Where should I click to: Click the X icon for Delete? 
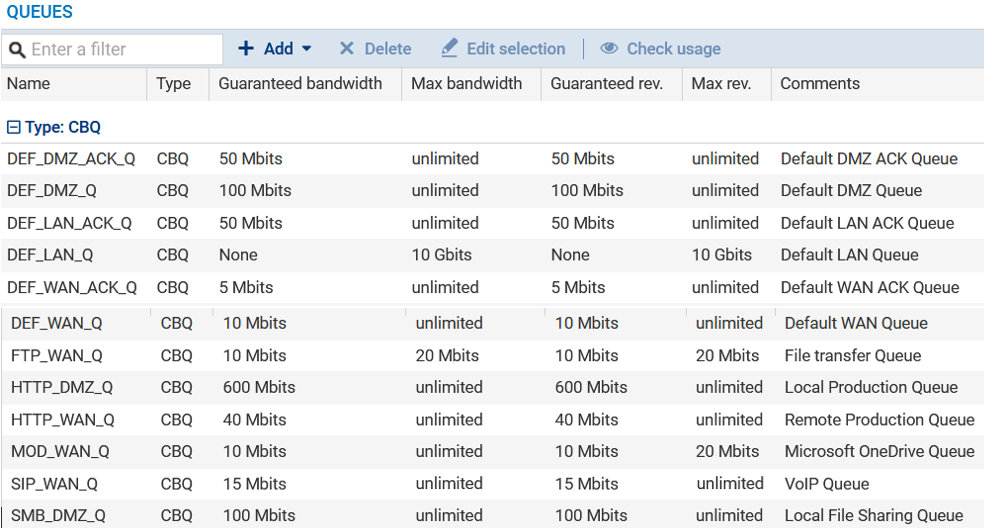coord(347,48)
